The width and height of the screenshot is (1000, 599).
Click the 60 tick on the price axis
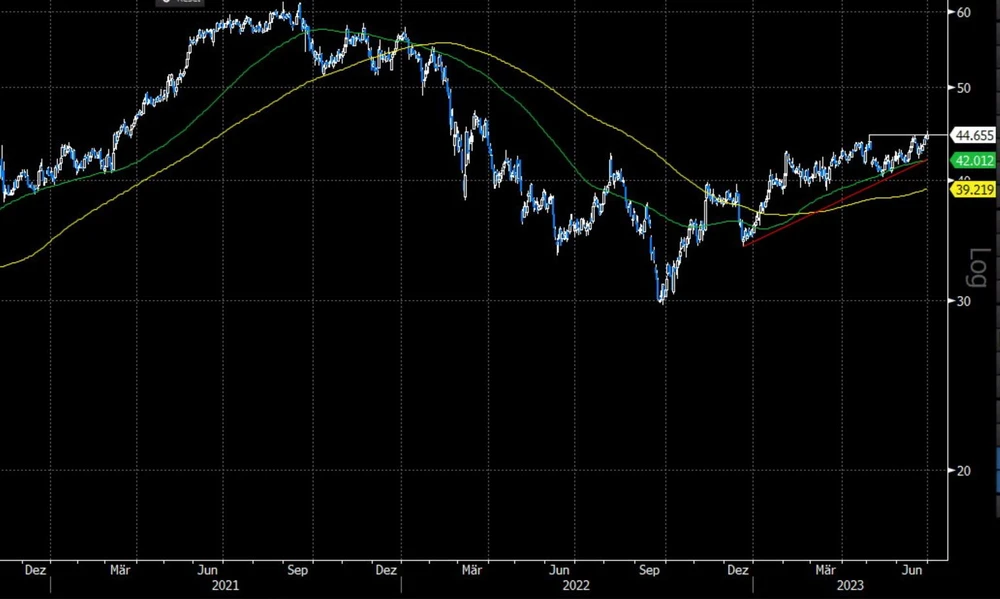click(965, 12)
